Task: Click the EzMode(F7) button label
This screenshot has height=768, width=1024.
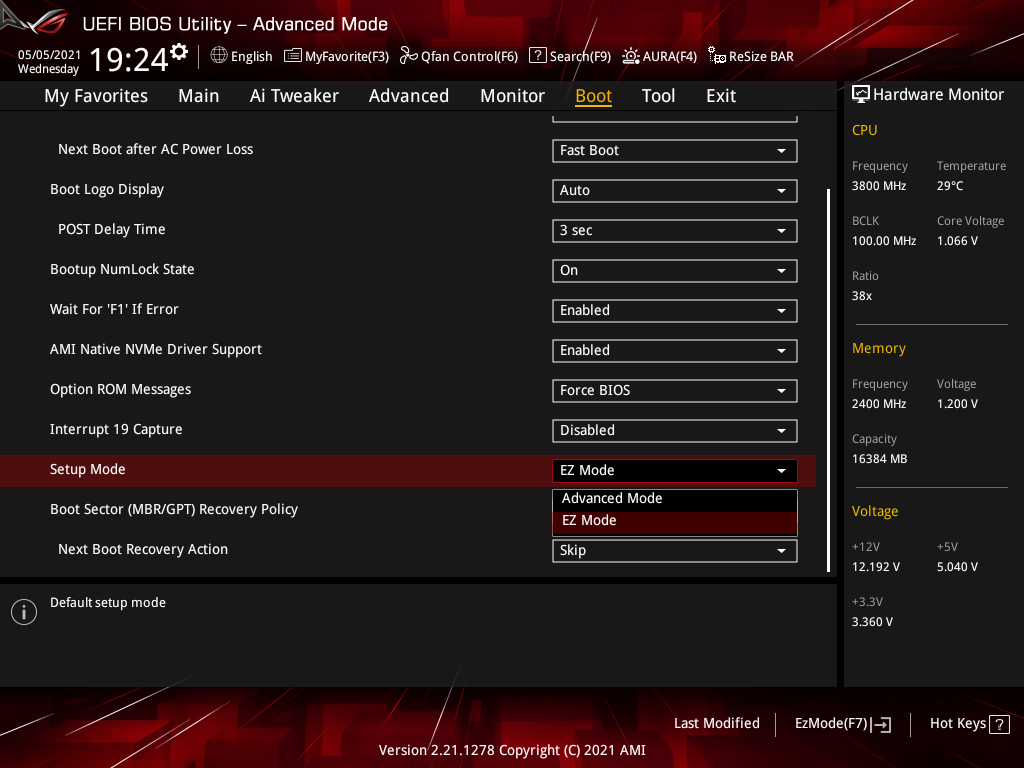Action: [x=831, y=724]
